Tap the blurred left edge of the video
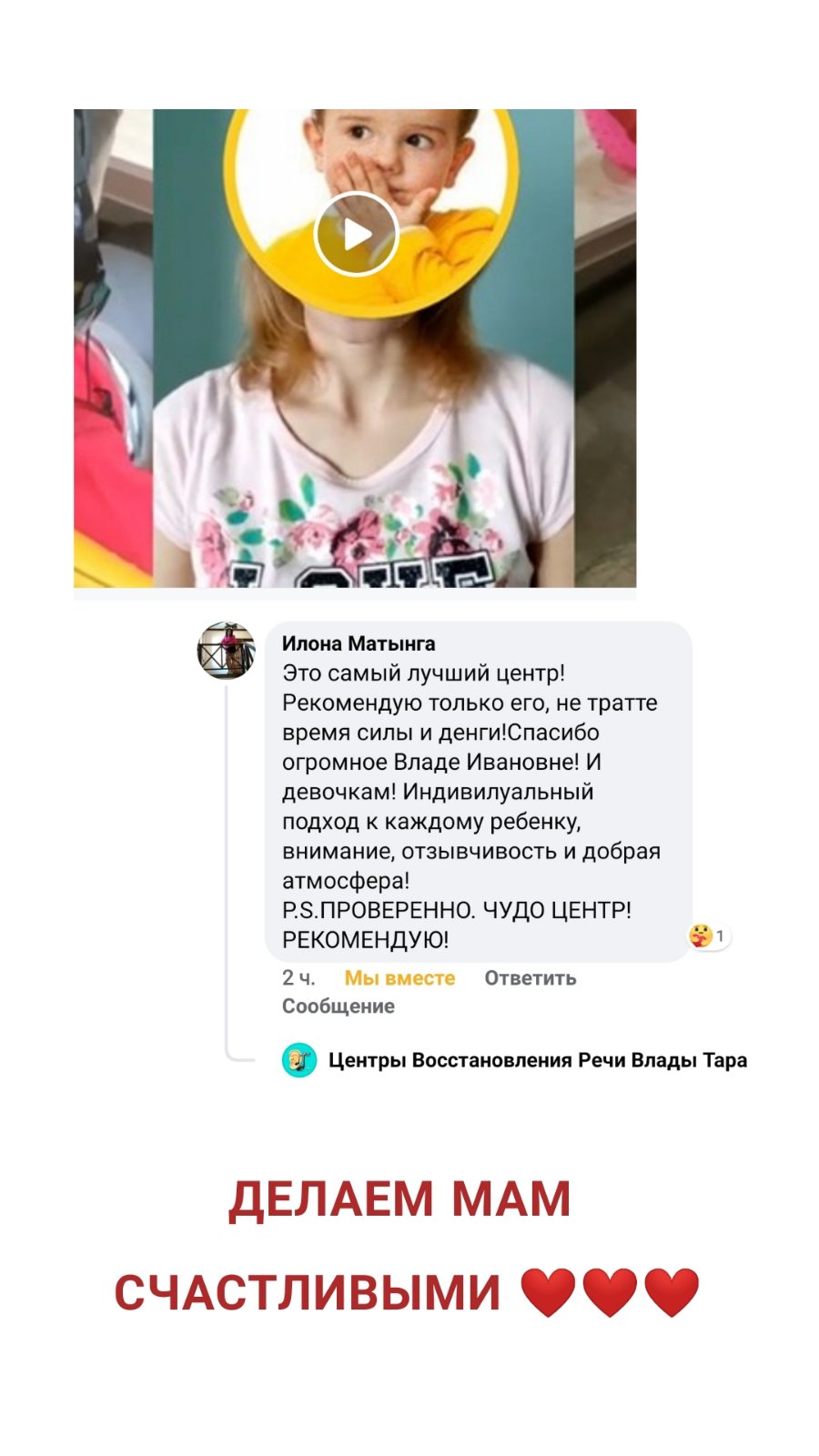Image resolution: width=819 pixels, height=1456 pixels. point(113,349)
